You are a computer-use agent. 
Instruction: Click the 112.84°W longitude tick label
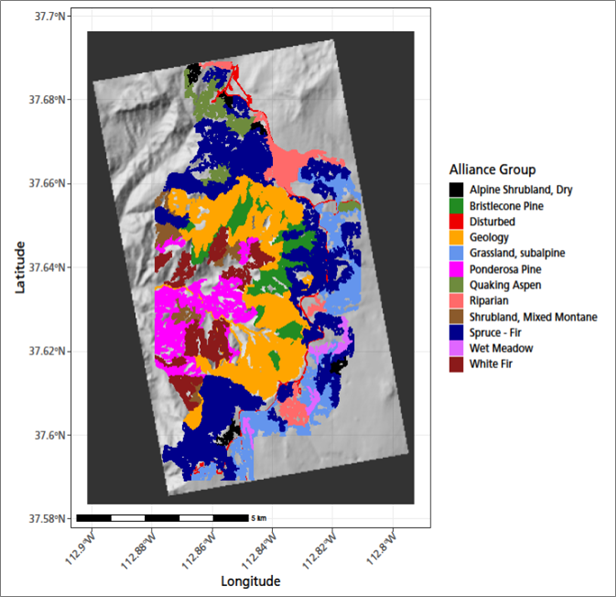coord(259,551)
